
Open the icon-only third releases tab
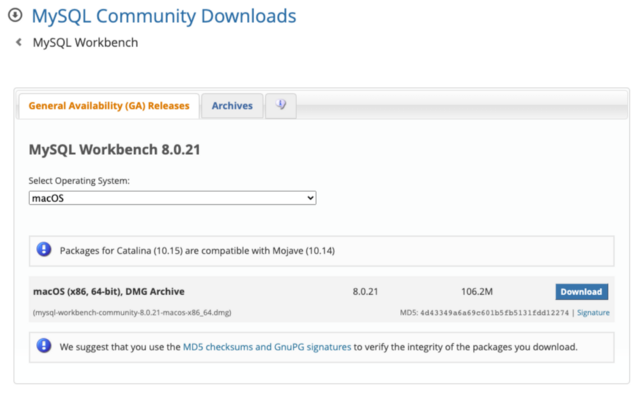click(x=280, y=105)
